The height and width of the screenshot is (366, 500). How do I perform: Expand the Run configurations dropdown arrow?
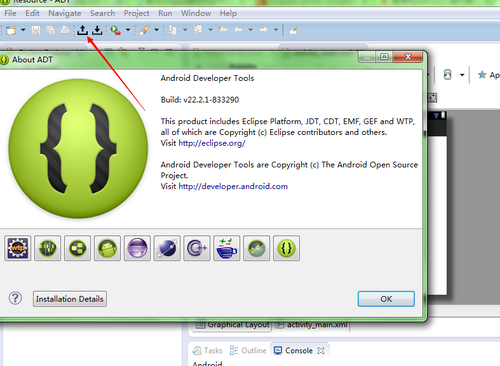128,30
